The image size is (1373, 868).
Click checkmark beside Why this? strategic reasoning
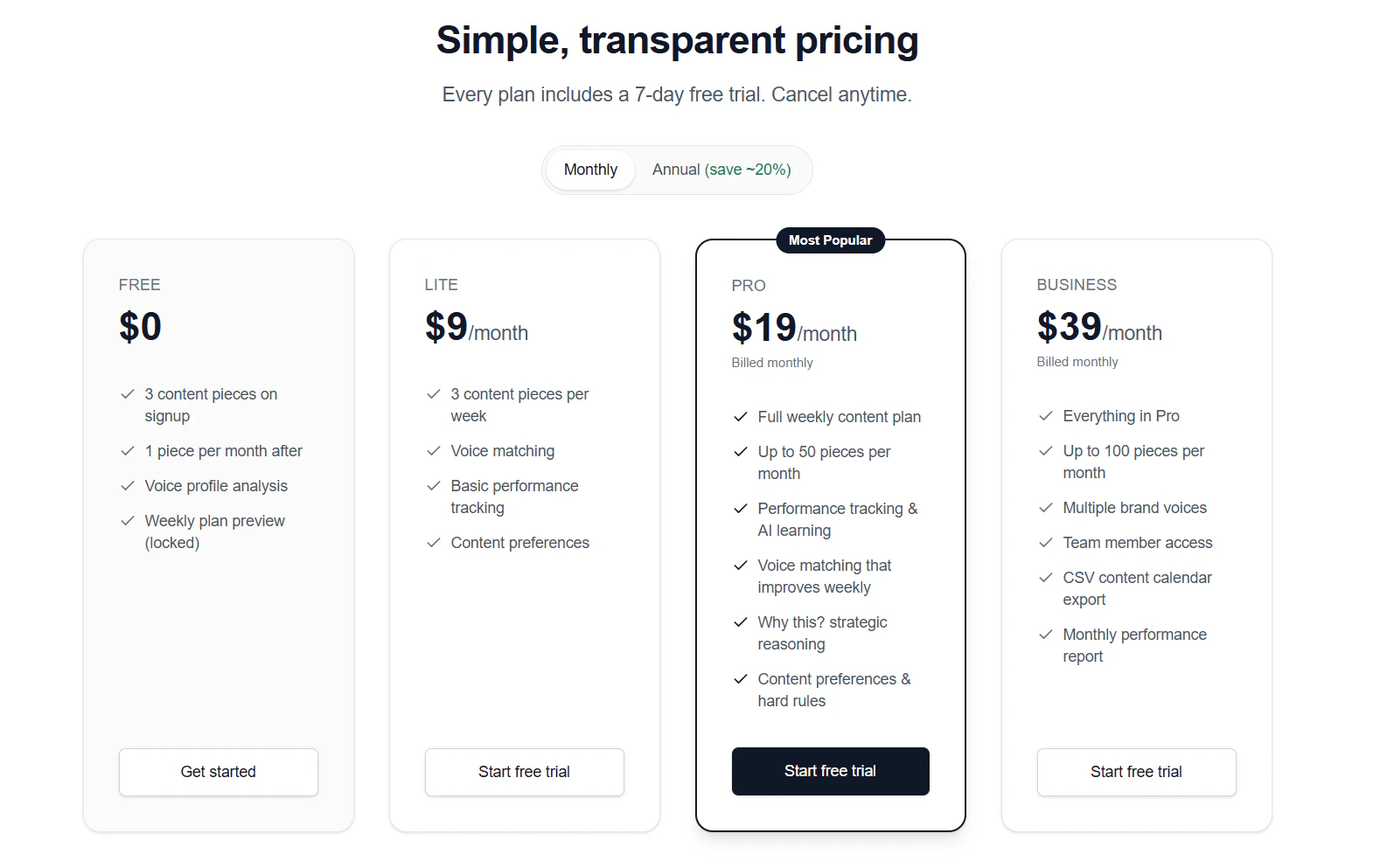(741, 622)
